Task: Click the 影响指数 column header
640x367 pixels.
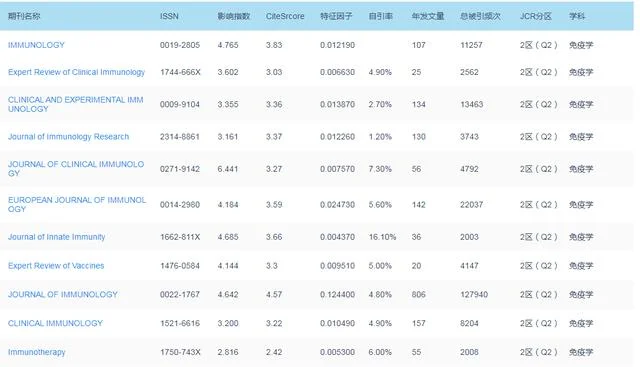Action: click(233, 16)
